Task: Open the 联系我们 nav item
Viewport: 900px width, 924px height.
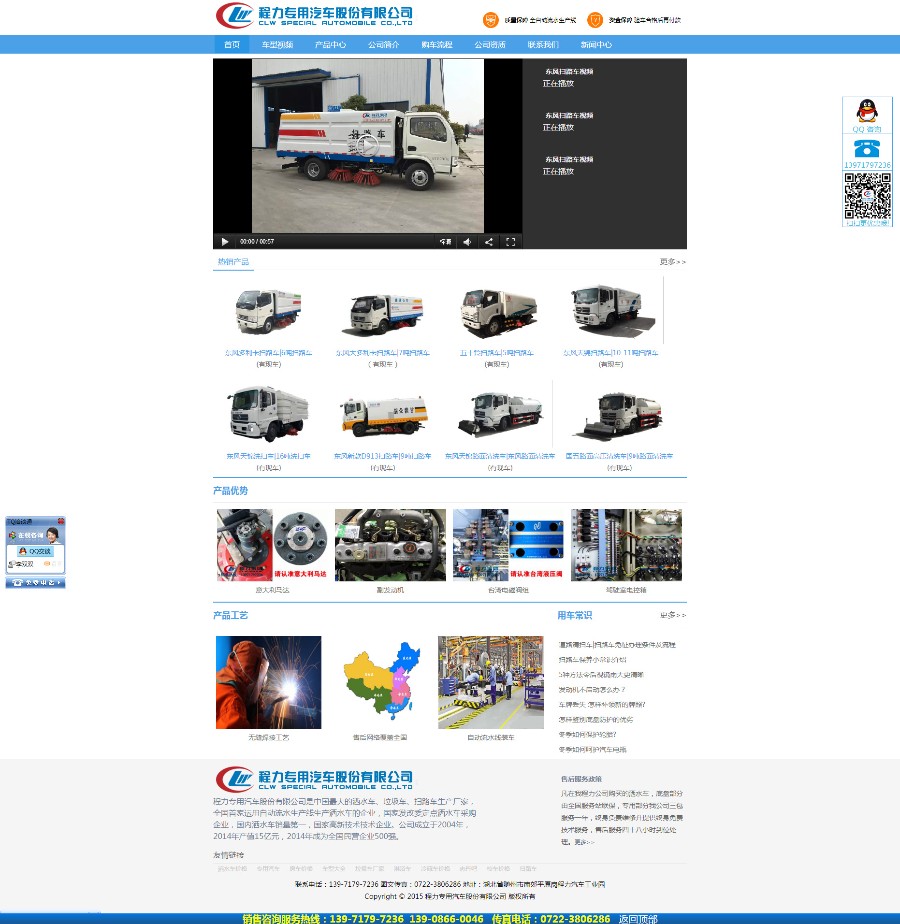Action: coord(543,45)
